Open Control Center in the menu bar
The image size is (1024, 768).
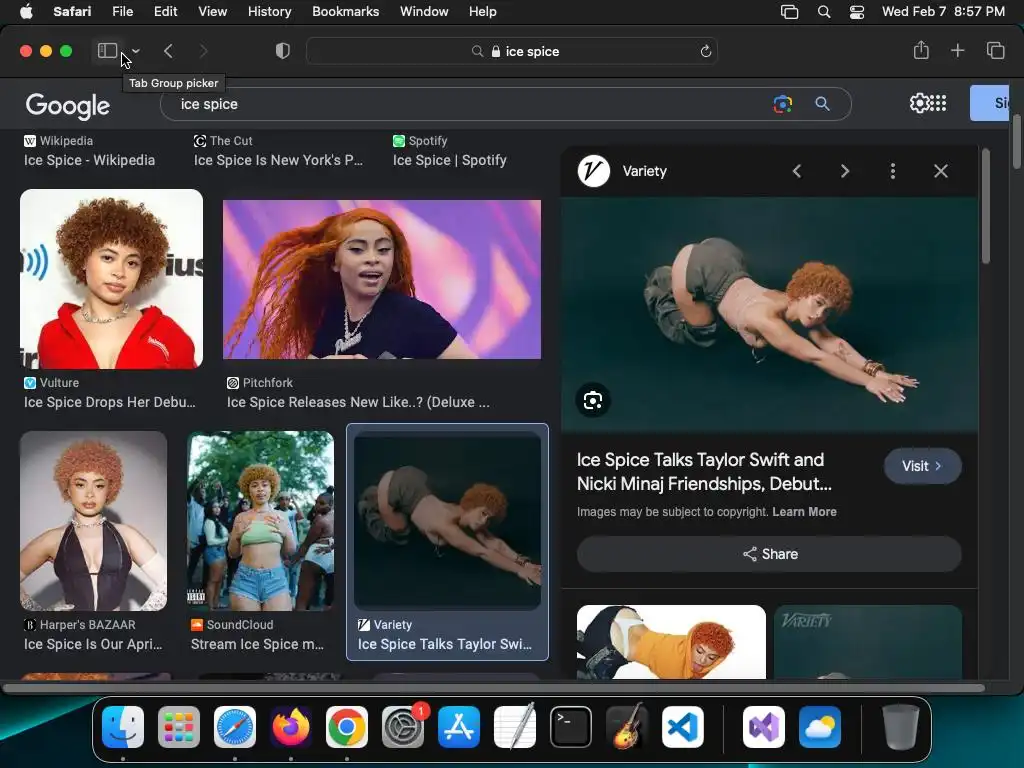click(x=857, y=12)
